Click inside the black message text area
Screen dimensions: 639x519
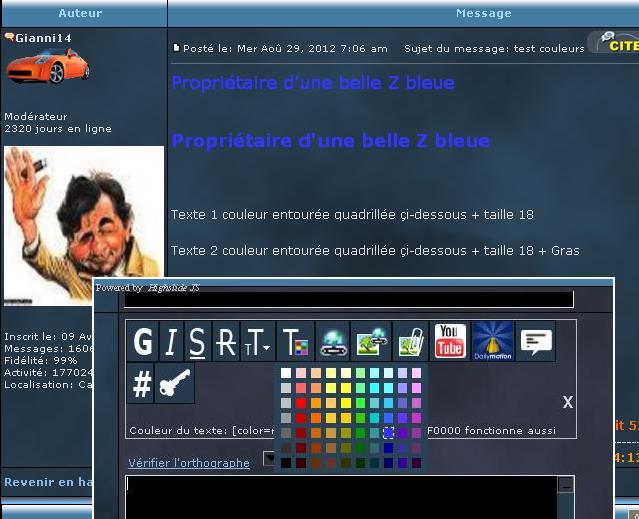point(340,498)
